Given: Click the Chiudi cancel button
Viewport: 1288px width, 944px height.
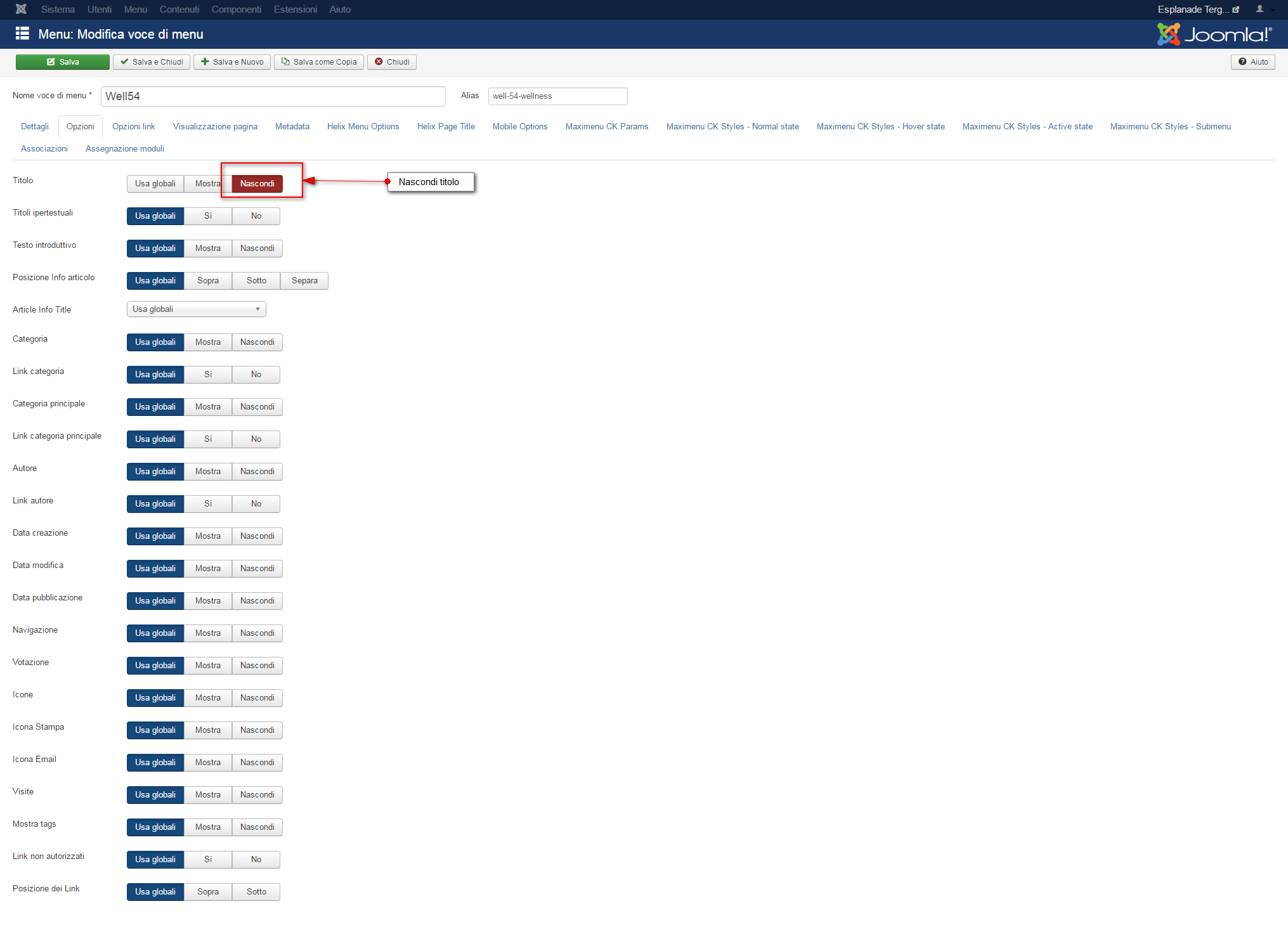Looking at the screenshot, I should click(x=392, y=61).
